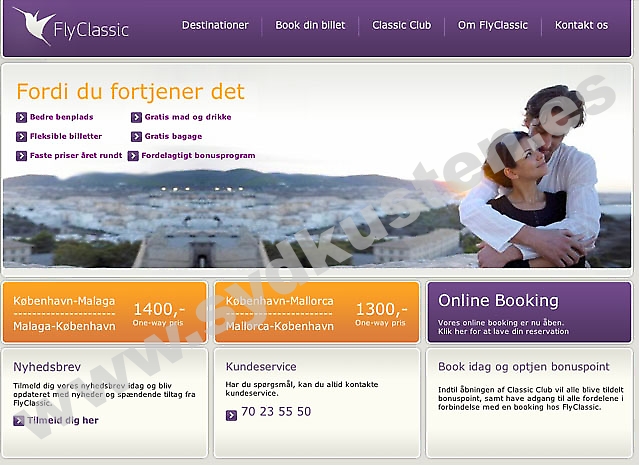Click the arrow icon beside Bedre benplads
The width and height of the screenshot is (640, 466).
[21, 118]
